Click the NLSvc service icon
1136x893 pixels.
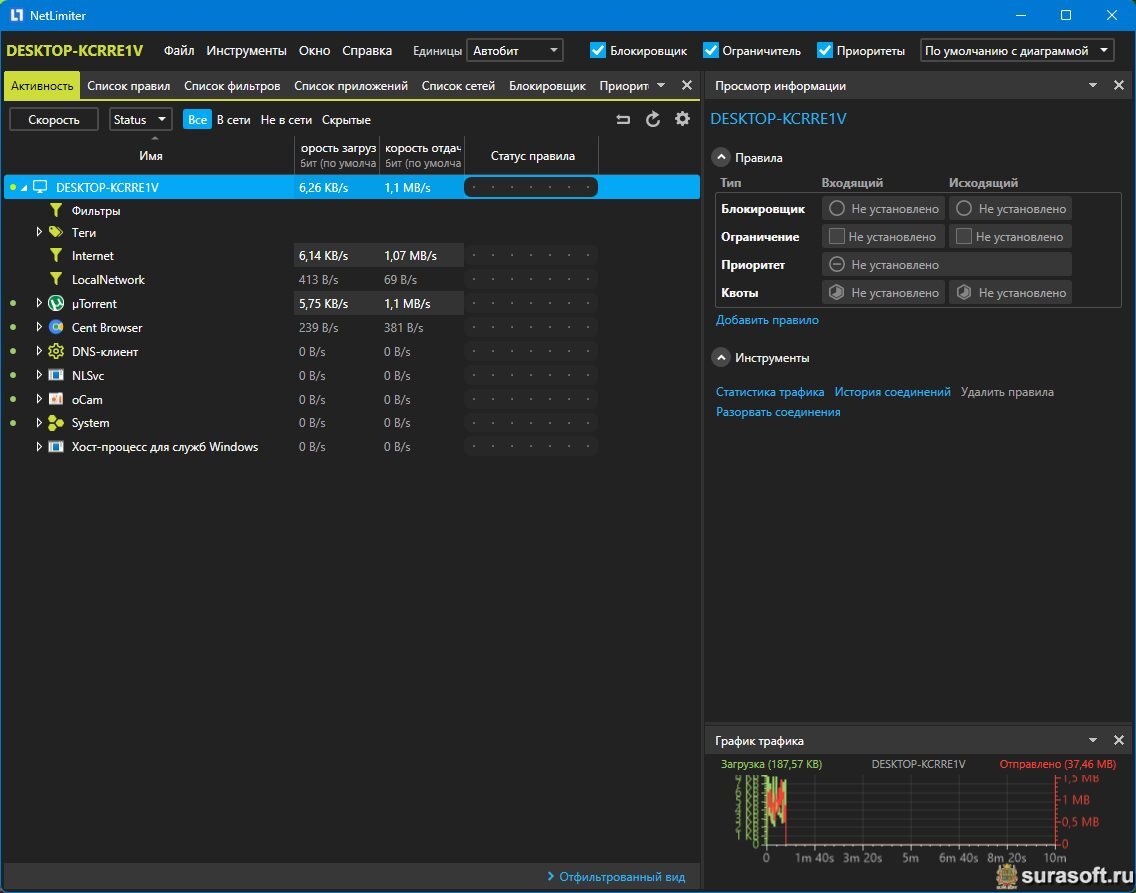tap(56, 375)
